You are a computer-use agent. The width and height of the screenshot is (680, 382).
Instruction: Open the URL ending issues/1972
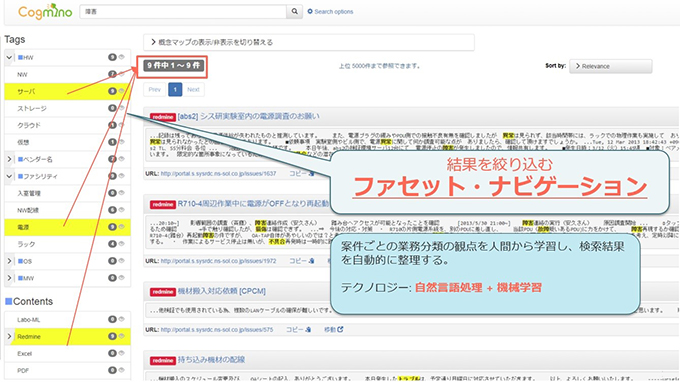218,261
